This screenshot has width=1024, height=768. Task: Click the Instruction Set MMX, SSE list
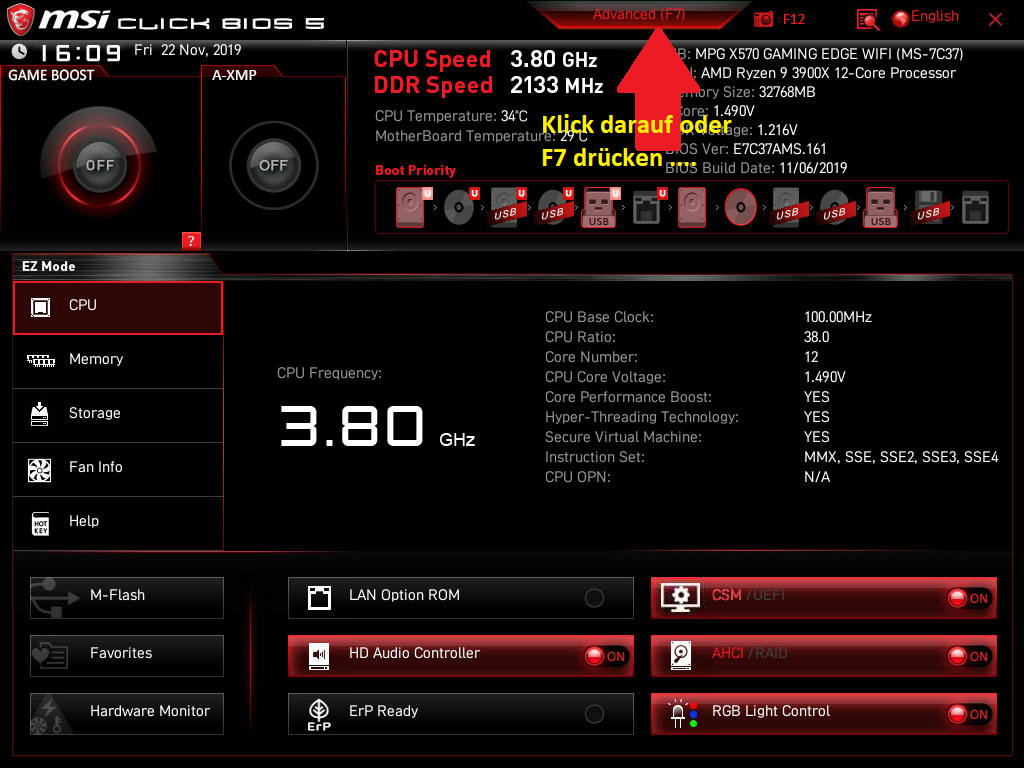pyautogui.click(x=901, y=457)
